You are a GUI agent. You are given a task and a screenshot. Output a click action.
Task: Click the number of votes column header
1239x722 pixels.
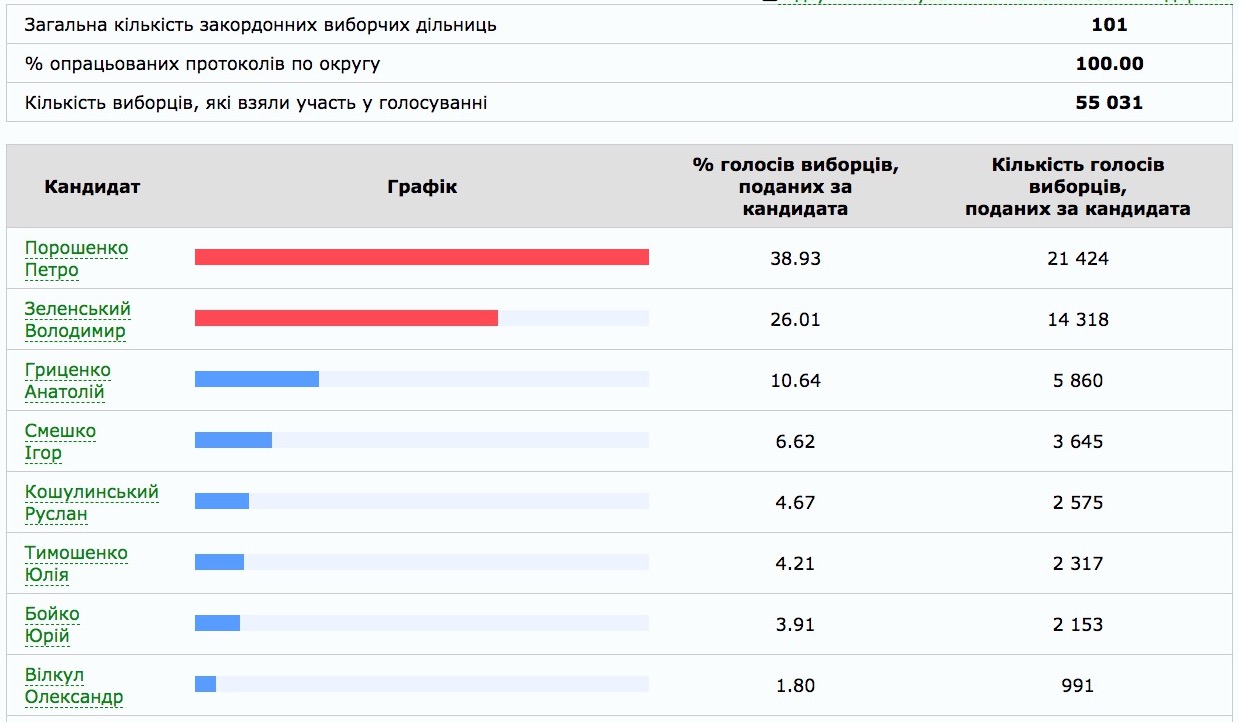(1078, 187)
